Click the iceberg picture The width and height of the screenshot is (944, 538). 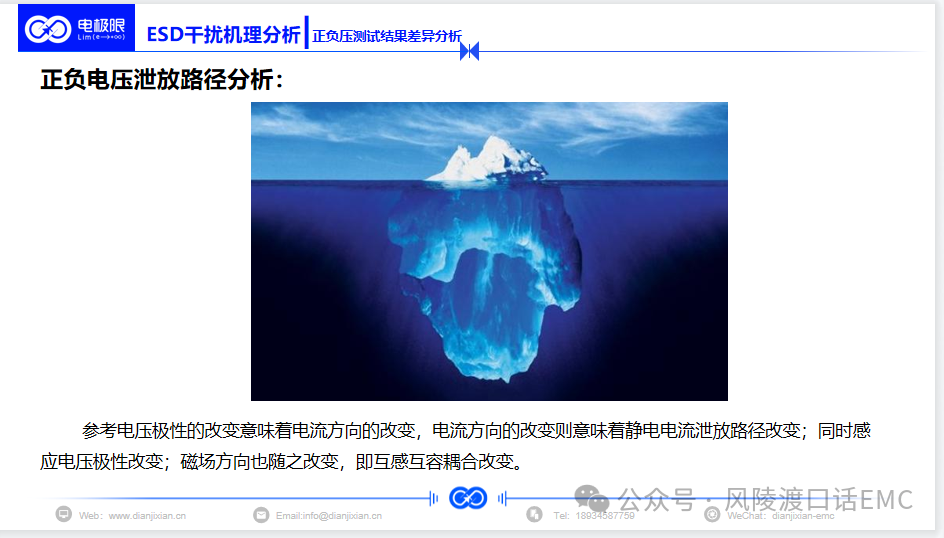(x=489, y=252)
